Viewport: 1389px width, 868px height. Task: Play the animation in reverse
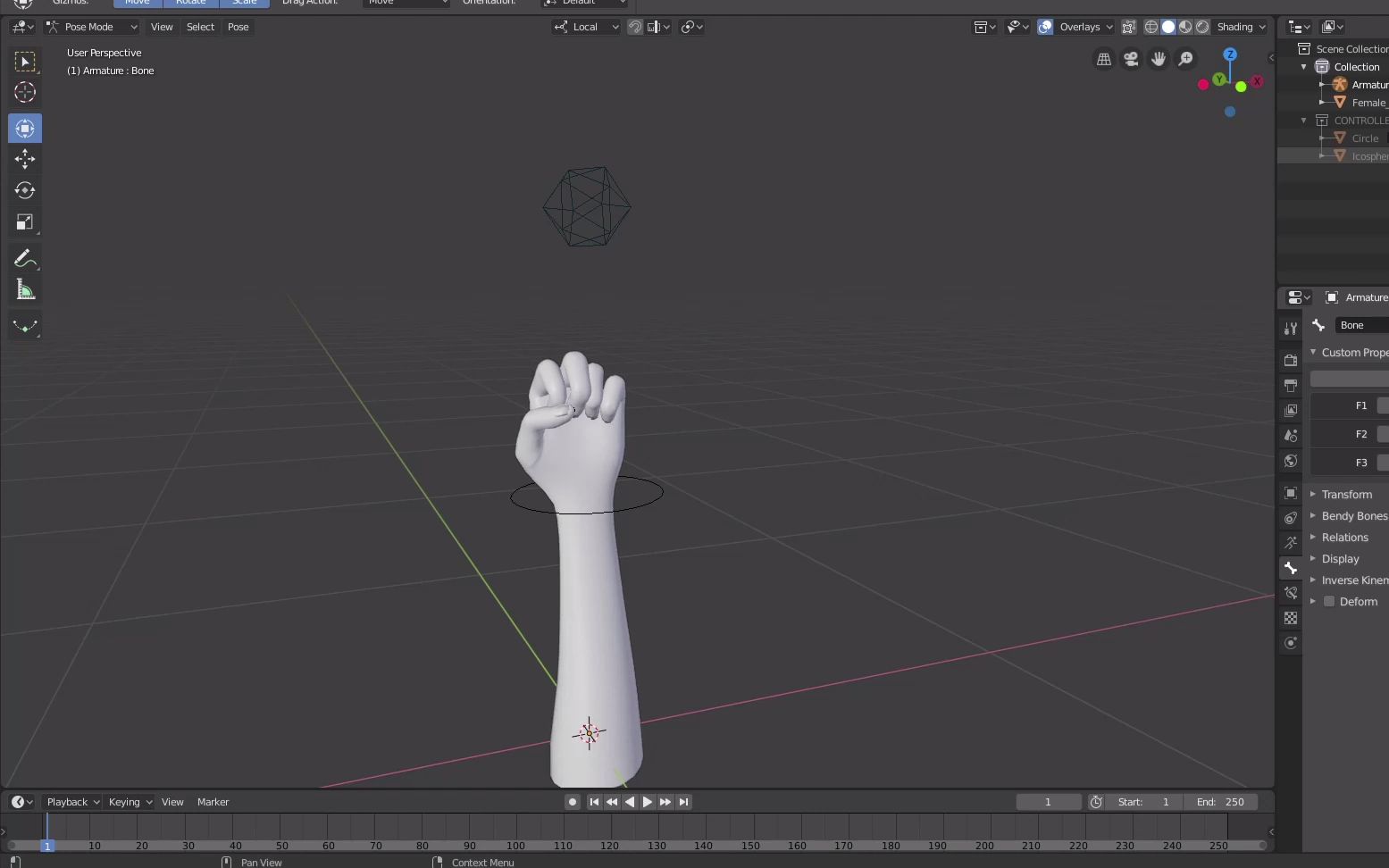630,802
